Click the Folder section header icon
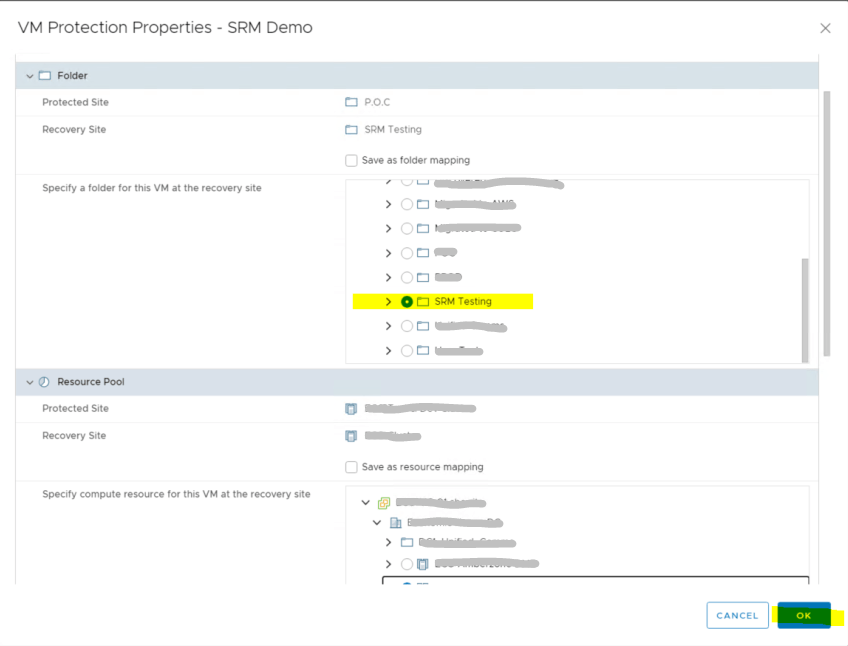This screenshot has width=848, height=646. (44, 76)
